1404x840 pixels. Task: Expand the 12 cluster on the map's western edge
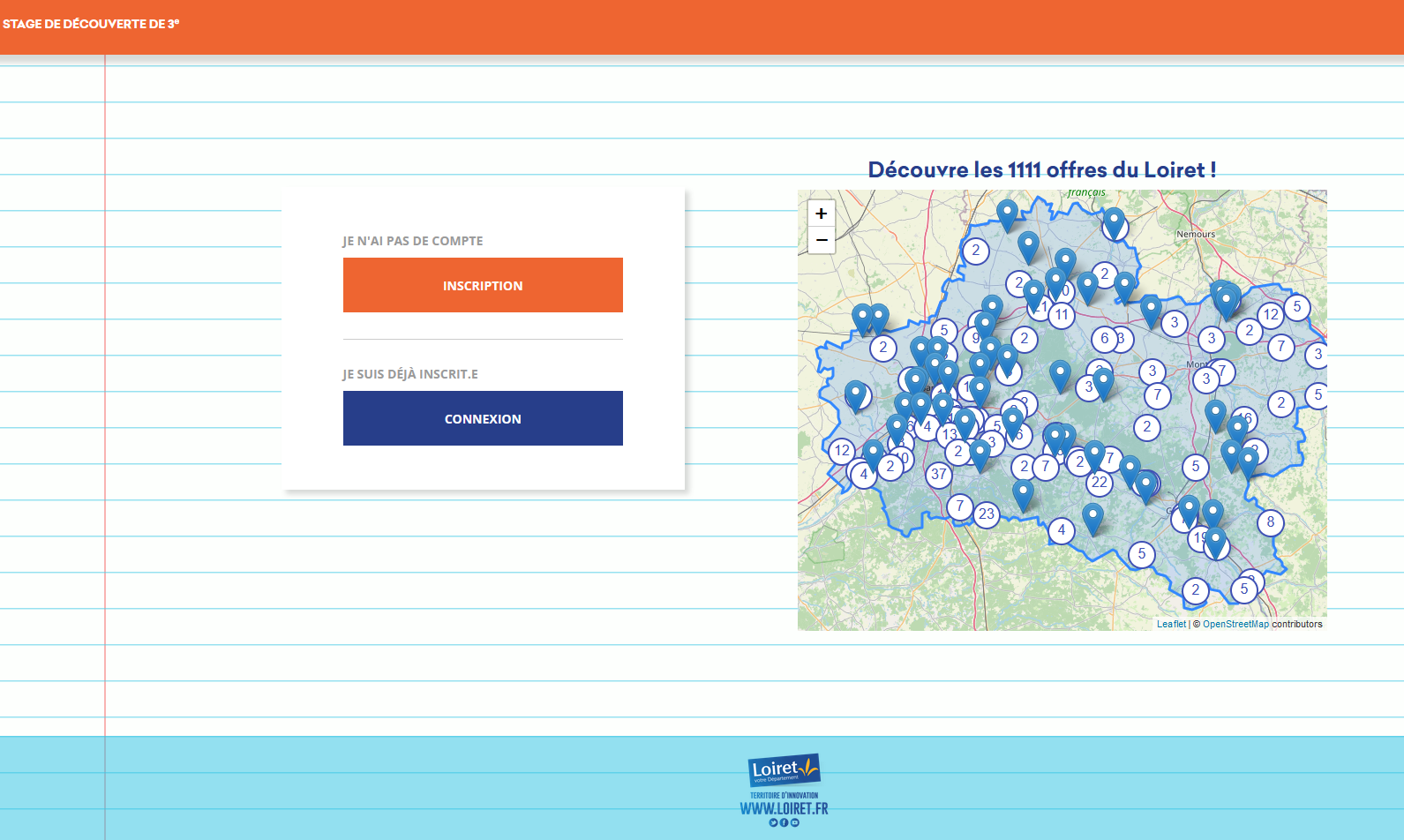[842, 451]
